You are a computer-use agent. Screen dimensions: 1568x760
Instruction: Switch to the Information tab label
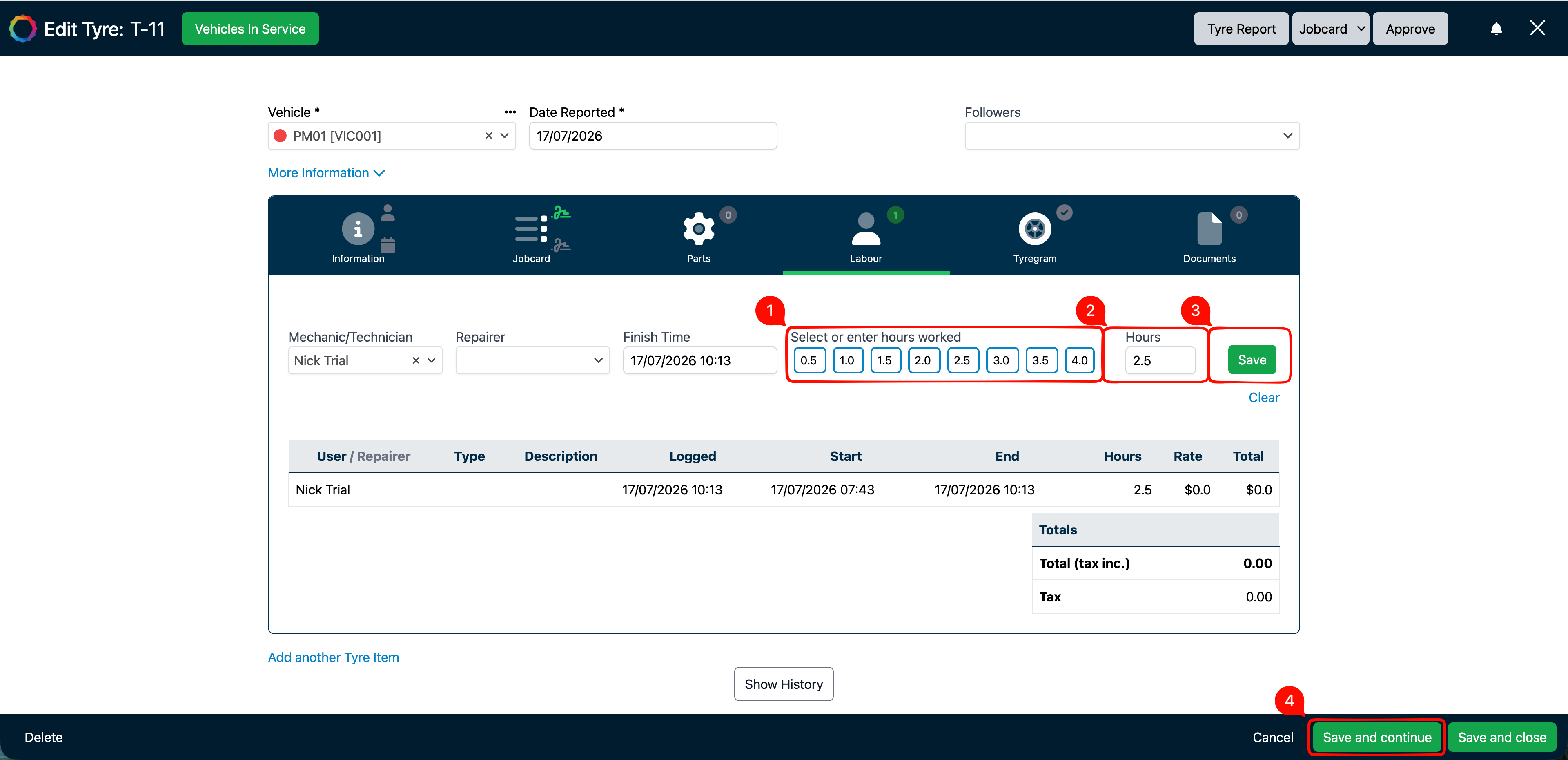(358, 259)
